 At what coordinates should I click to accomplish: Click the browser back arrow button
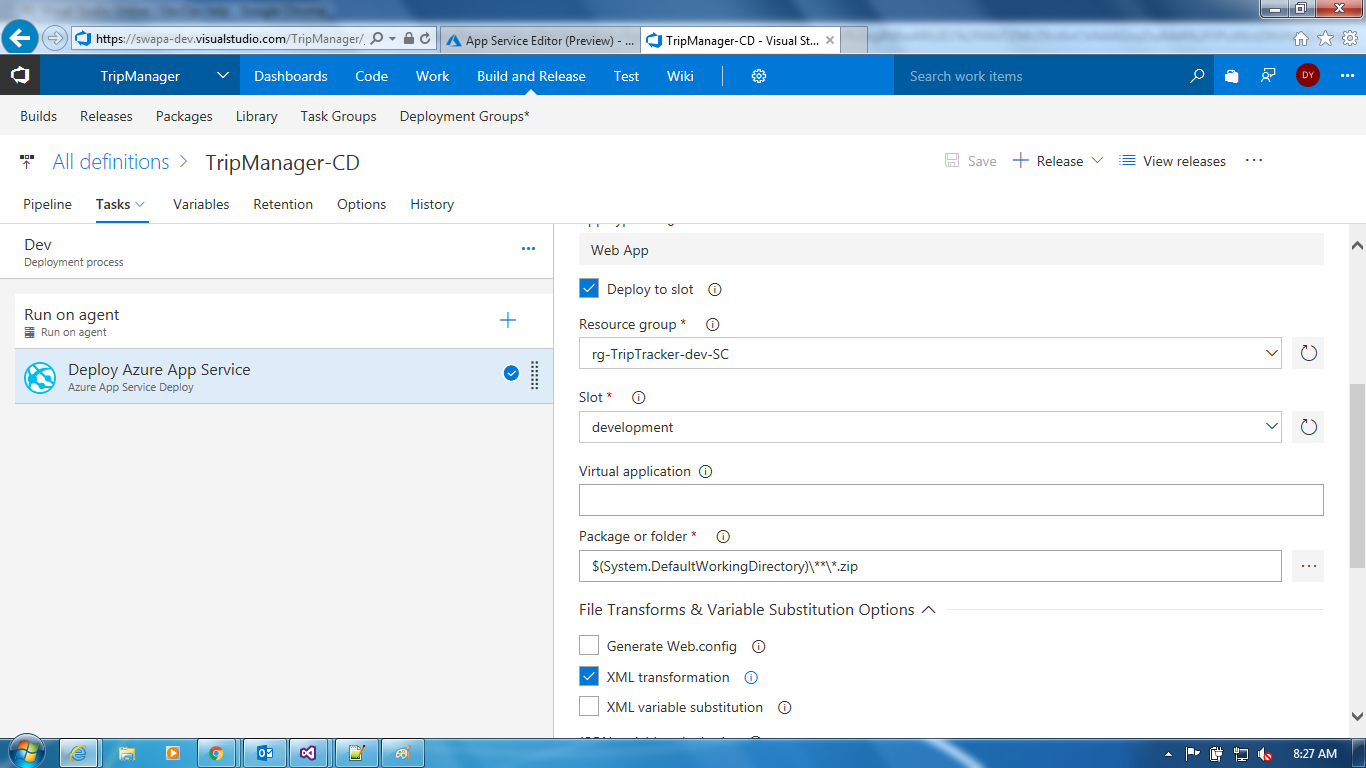[21, 38]
